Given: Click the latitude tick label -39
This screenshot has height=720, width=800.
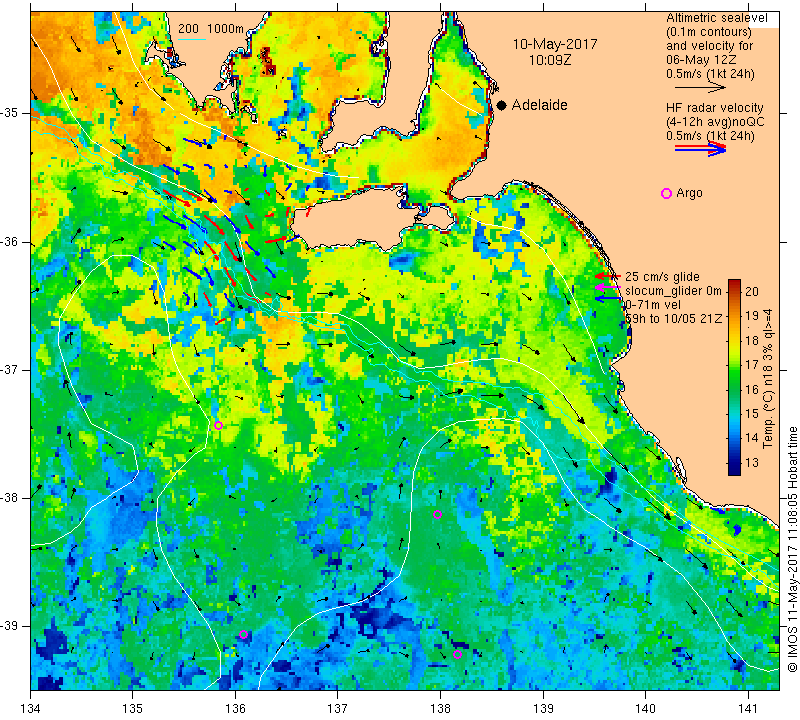Looking at the screenshot, I should (x=10, y=625).
